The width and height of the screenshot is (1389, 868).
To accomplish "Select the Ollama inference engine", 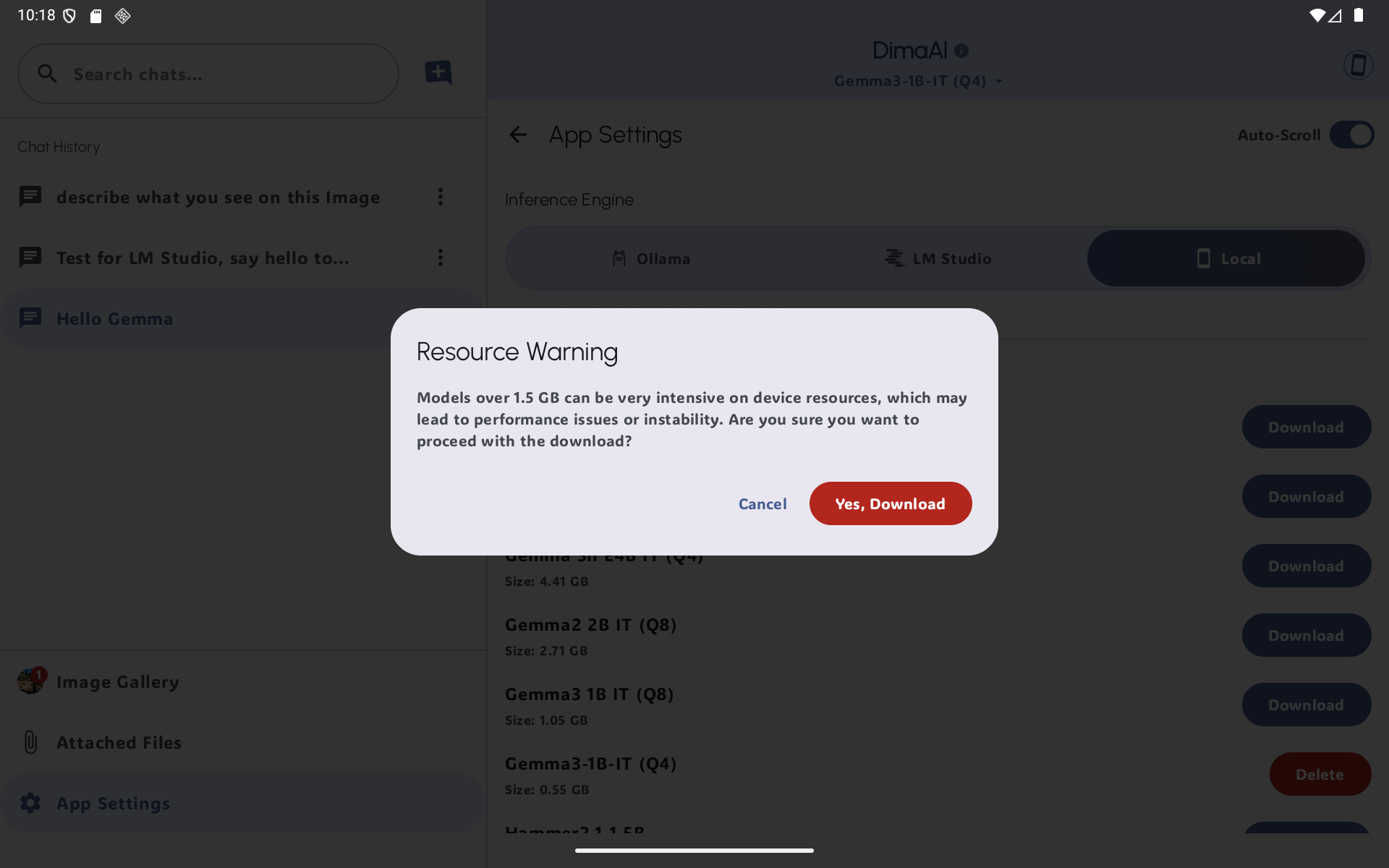I will (651, 258).
